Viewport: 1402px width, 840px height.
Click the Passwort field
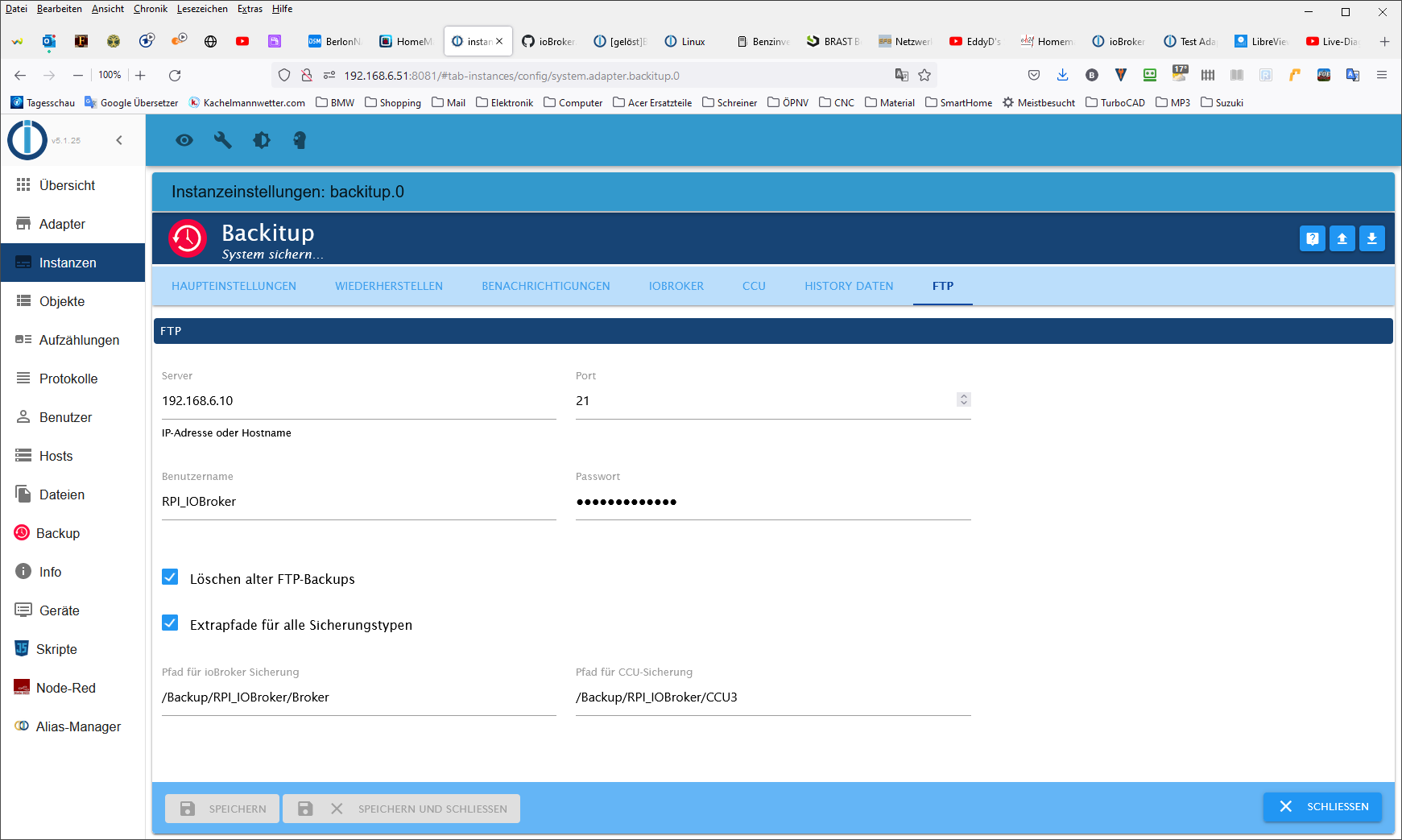coord(773,502)
